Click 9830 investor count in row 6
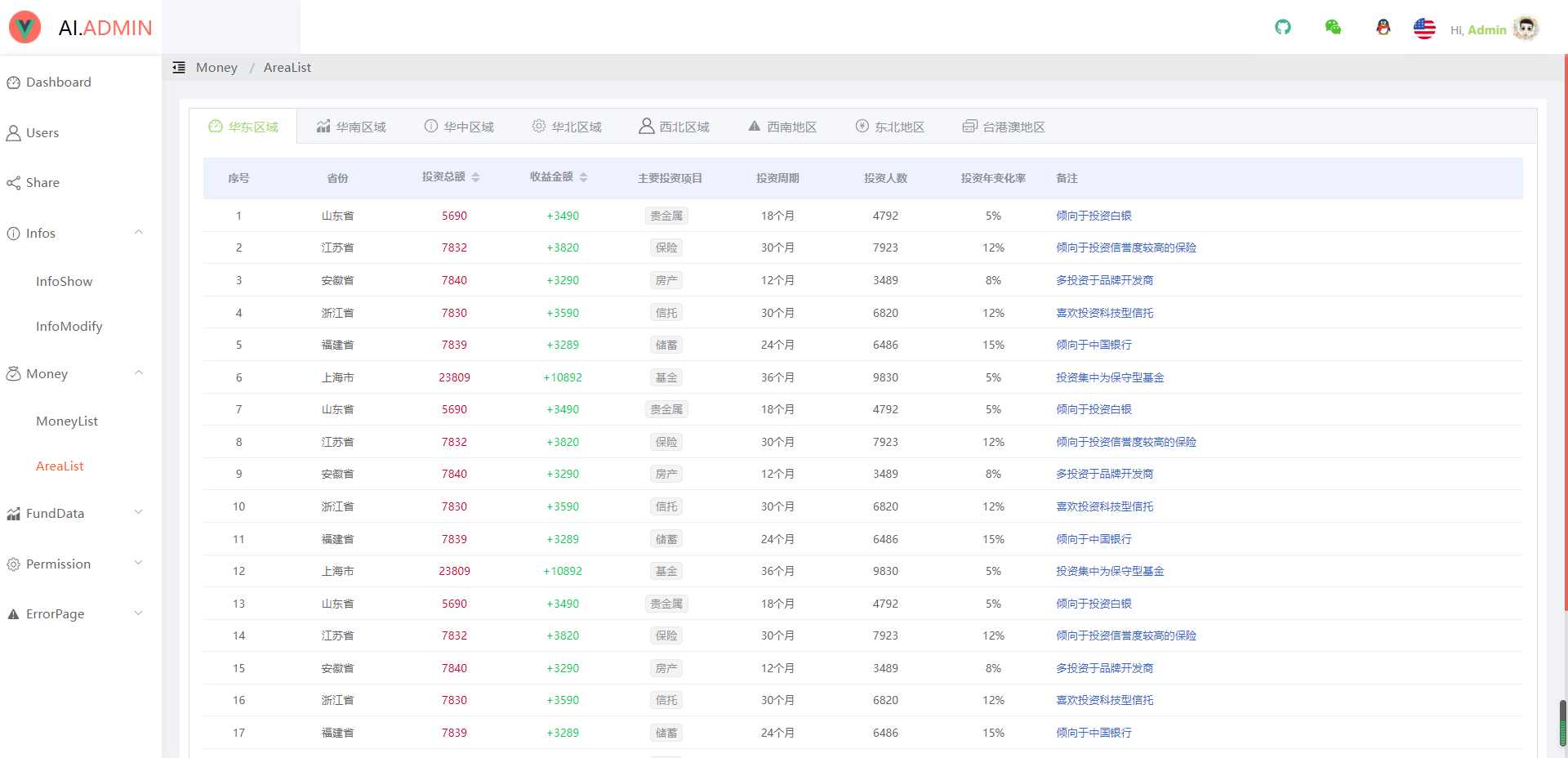This screenshot has width=1568, height=758. 885,377
